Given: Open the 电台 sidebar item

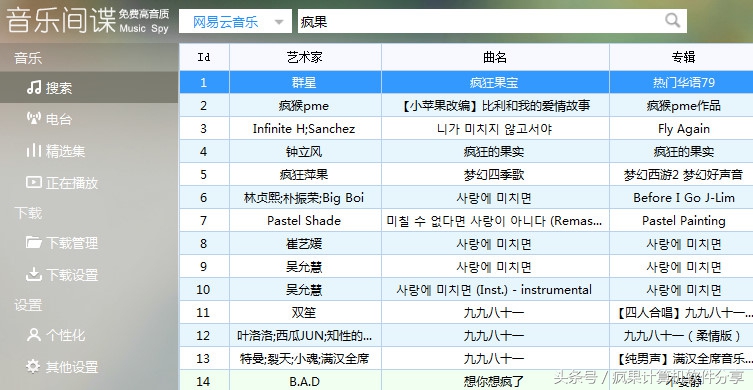Looking at the screenshot, I should pos(89,119).
